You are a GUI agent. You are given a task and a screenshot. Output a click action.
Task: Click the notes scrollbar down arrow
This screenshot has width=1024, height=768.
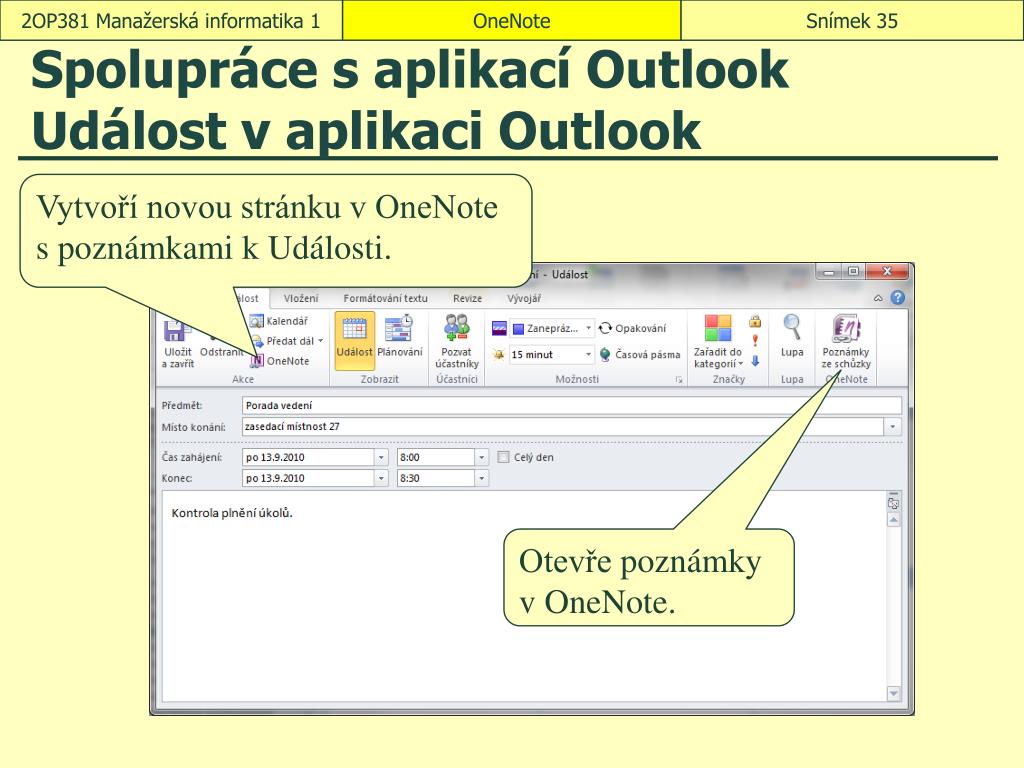(893, 694)
